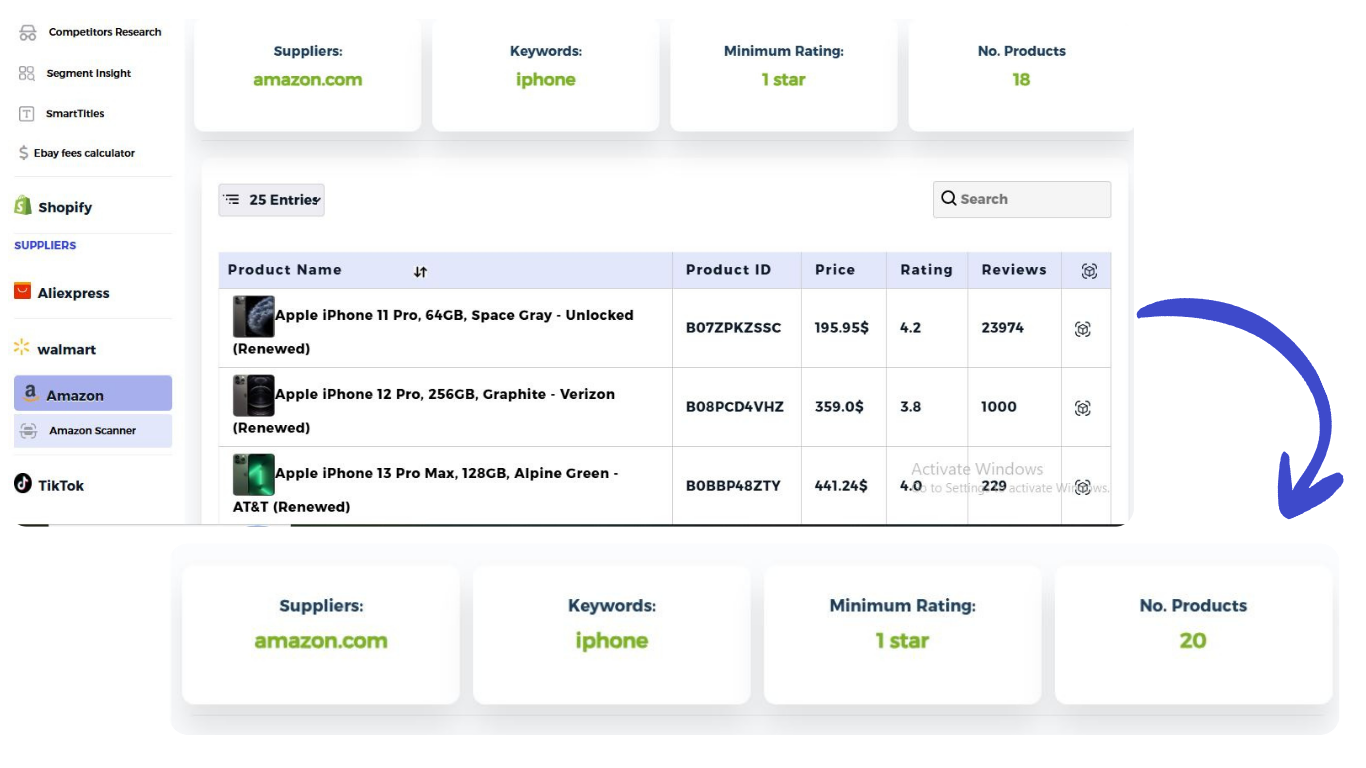
Task: Open iPhone 12 Pro product thumbnail
Action: [254, 395]
